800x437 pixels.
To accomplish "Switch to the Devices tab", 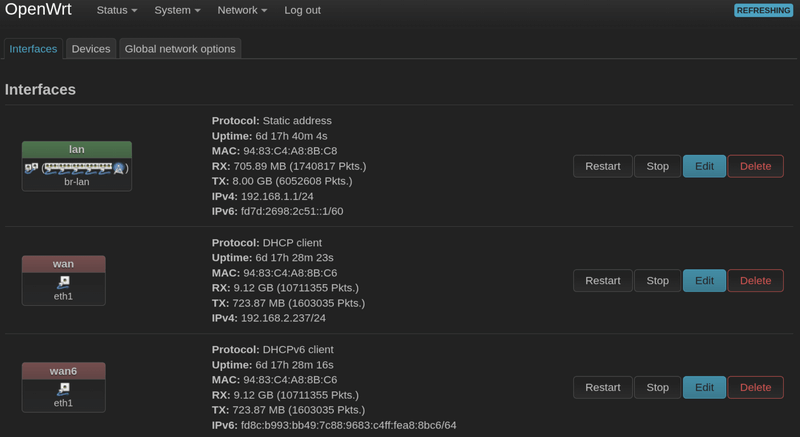I will (91, 49).
